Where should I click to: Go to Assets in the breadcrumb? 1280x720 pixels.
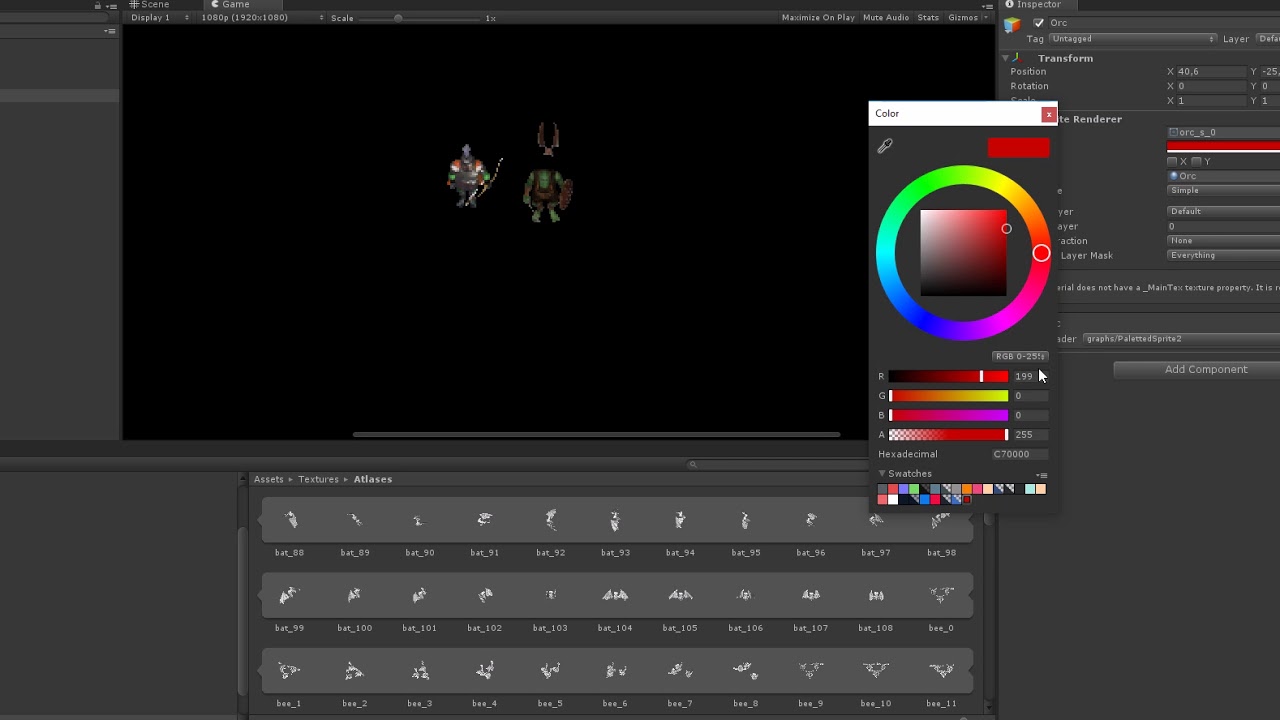(269, 480)
